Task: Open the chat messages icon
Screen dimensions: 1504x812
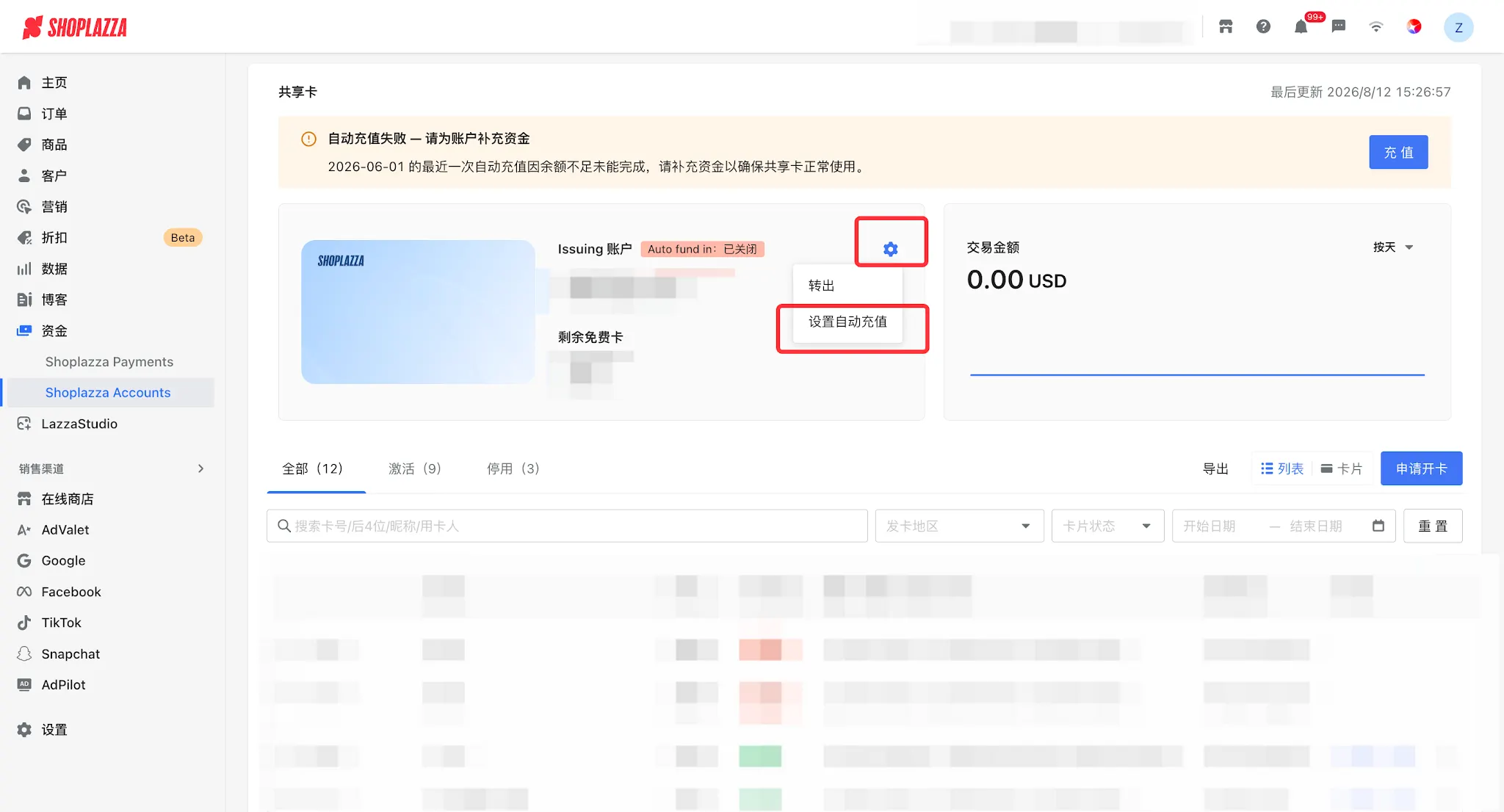Action: tap(1339, 27)
